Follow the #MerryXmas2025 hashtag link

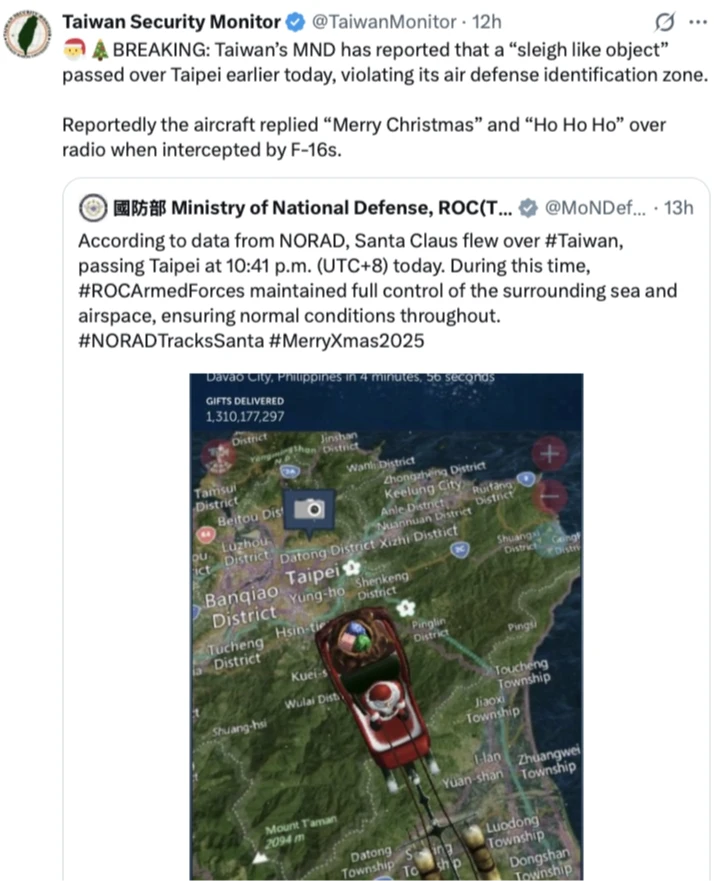(336, 340)
